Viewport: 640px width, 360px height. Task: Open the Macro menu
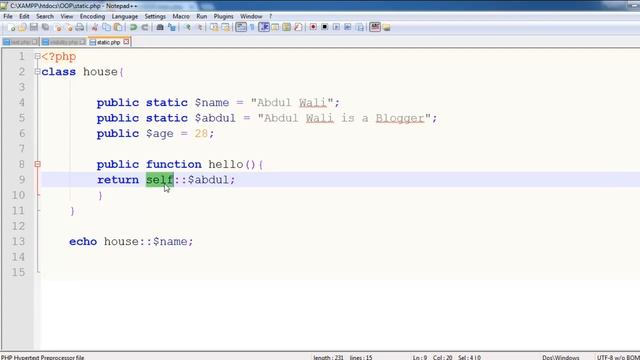coord(181,16)
